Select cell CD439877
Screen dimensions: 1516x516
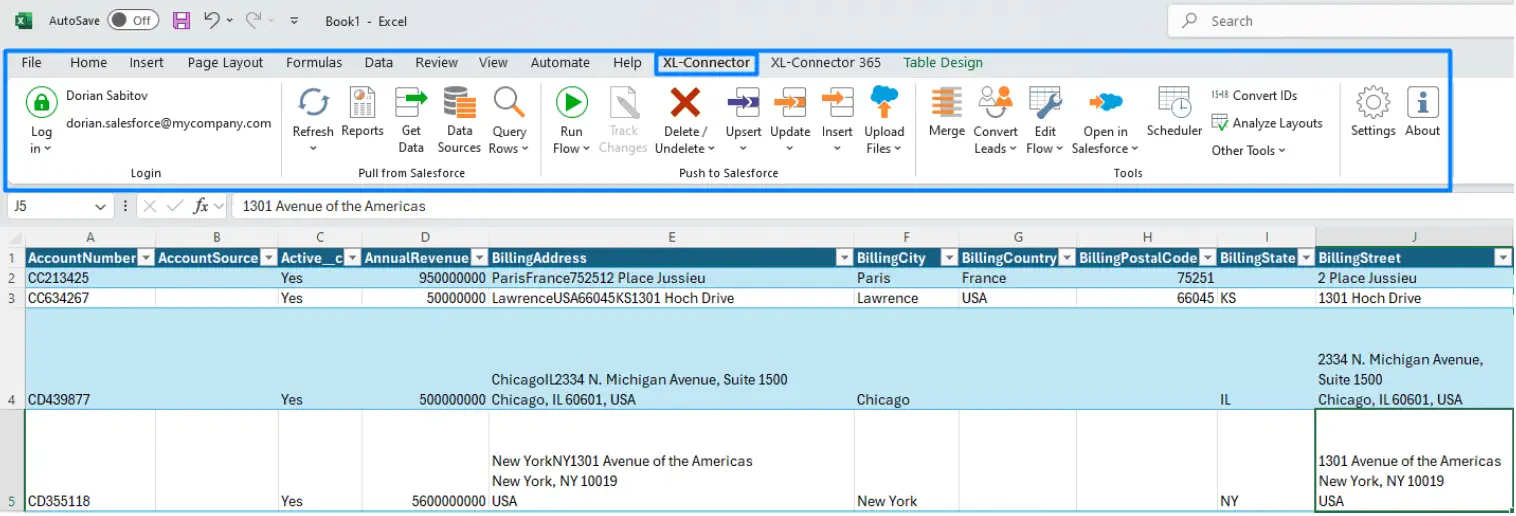[x=90, y=359]
